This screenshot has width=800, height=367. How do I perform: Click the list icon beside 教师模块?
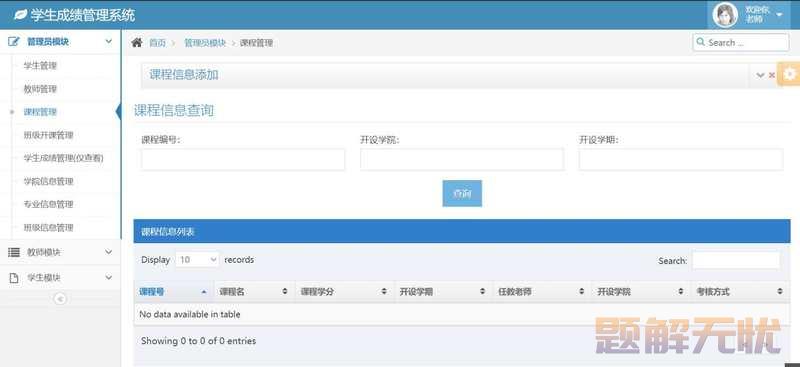(x=14, y=252)
